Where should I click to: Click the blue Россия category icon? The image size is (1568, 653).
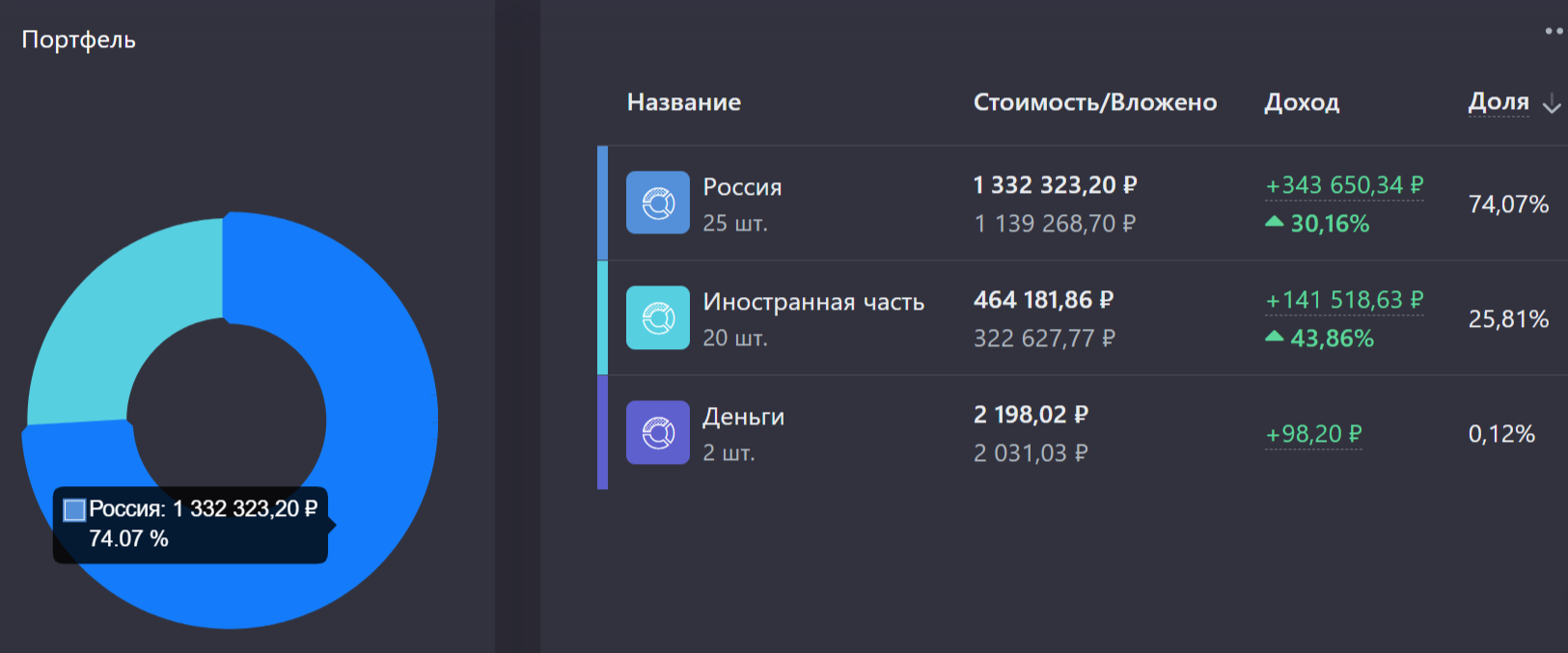(658, 203)
